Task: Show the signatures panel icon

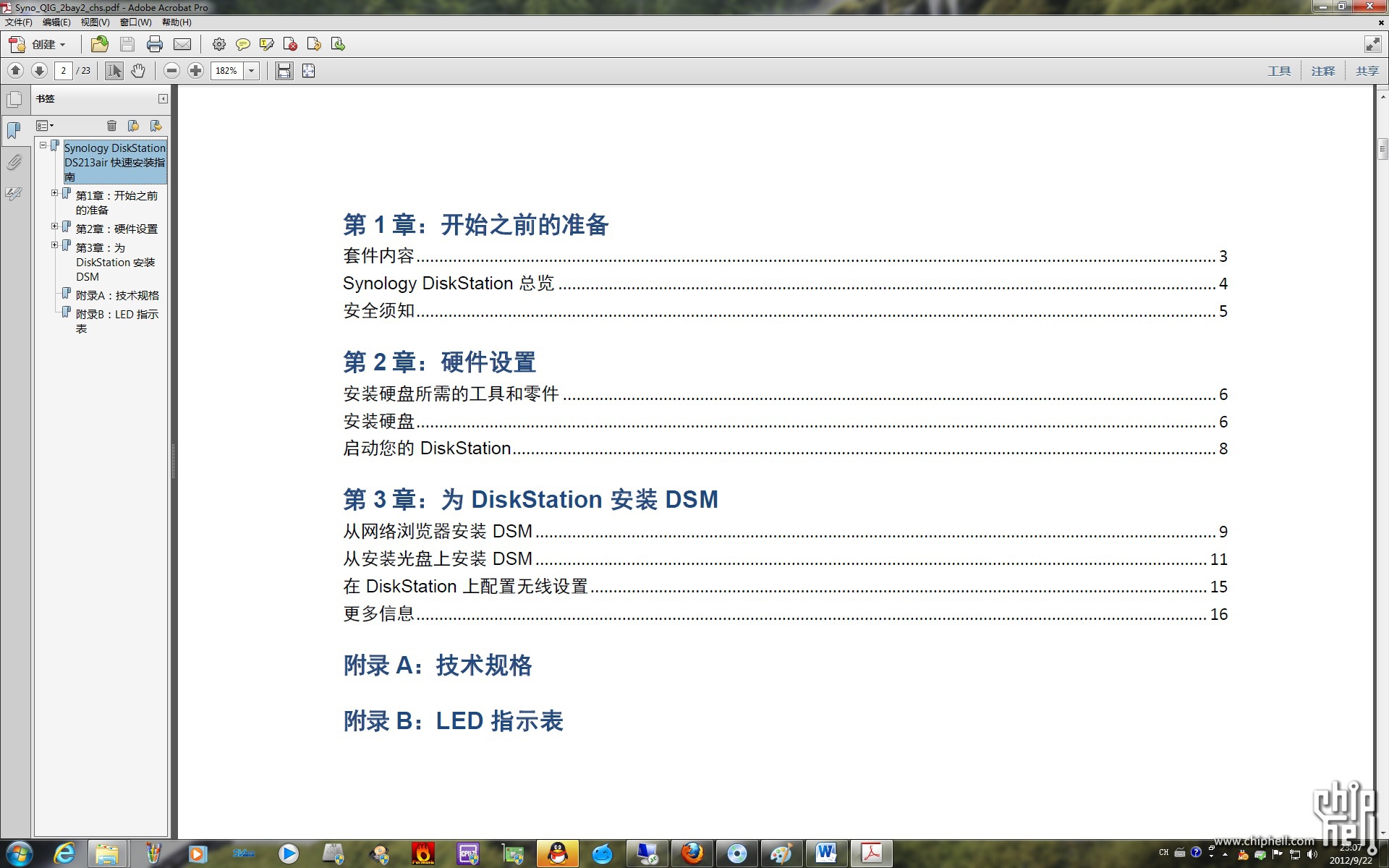Action: click(14, 193)
